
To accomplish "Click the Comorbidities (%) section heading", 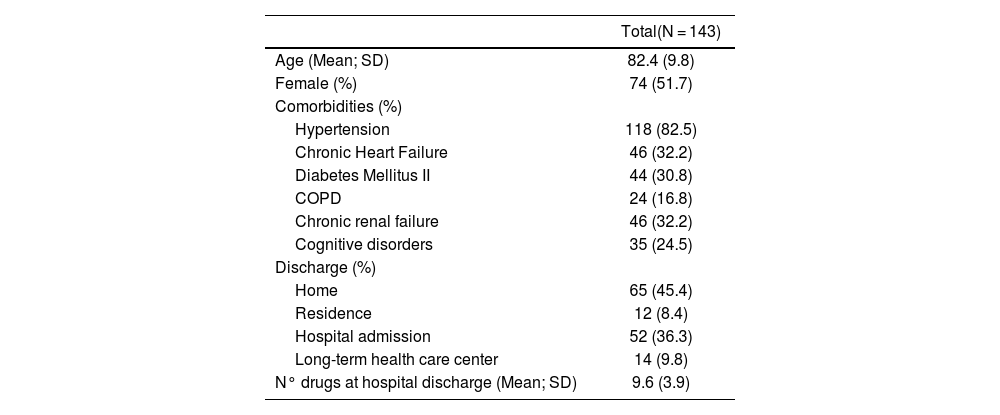I will point(338,106).
